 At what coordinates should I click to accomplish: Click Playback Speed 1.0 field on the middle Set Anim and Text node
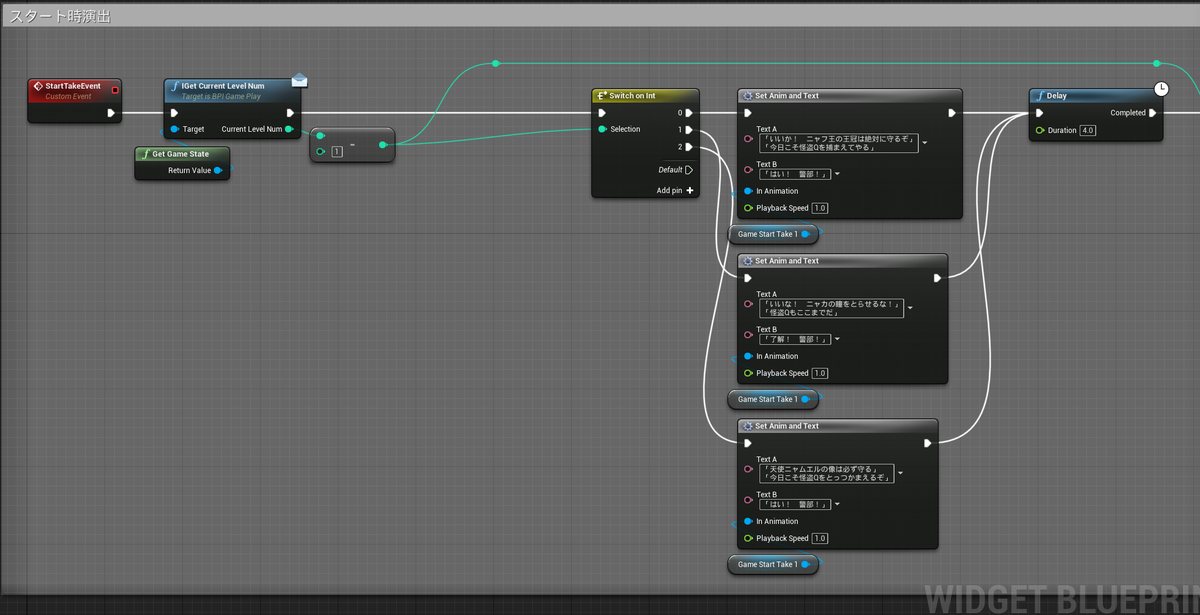[820, 373]
